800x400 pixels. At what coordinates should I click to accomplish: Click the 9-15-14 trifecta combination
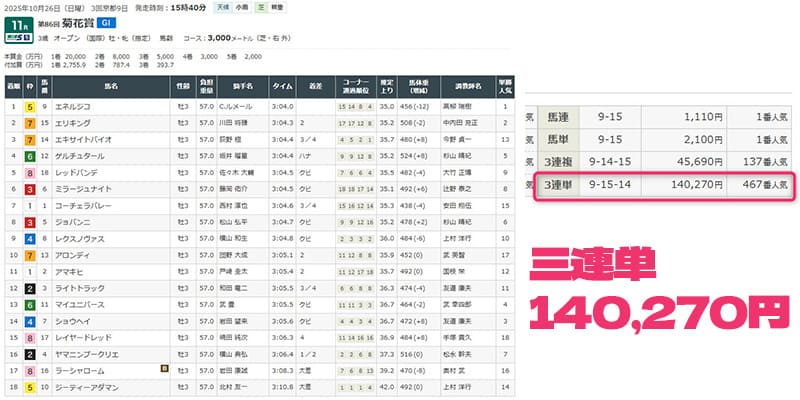(x=610, y=184)
